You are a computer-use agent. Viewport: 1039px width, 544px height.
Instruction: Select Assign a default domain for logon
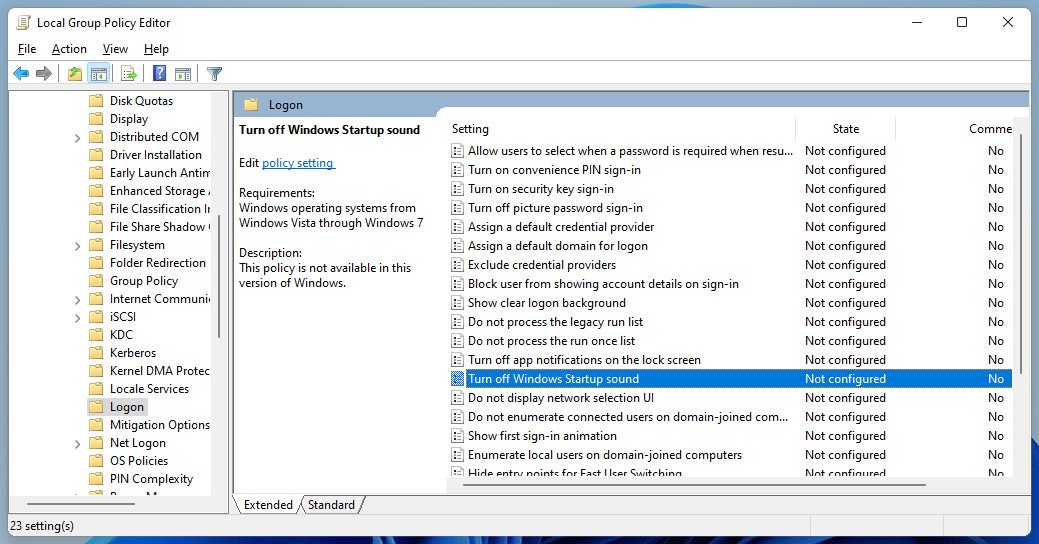coord(558,246)
